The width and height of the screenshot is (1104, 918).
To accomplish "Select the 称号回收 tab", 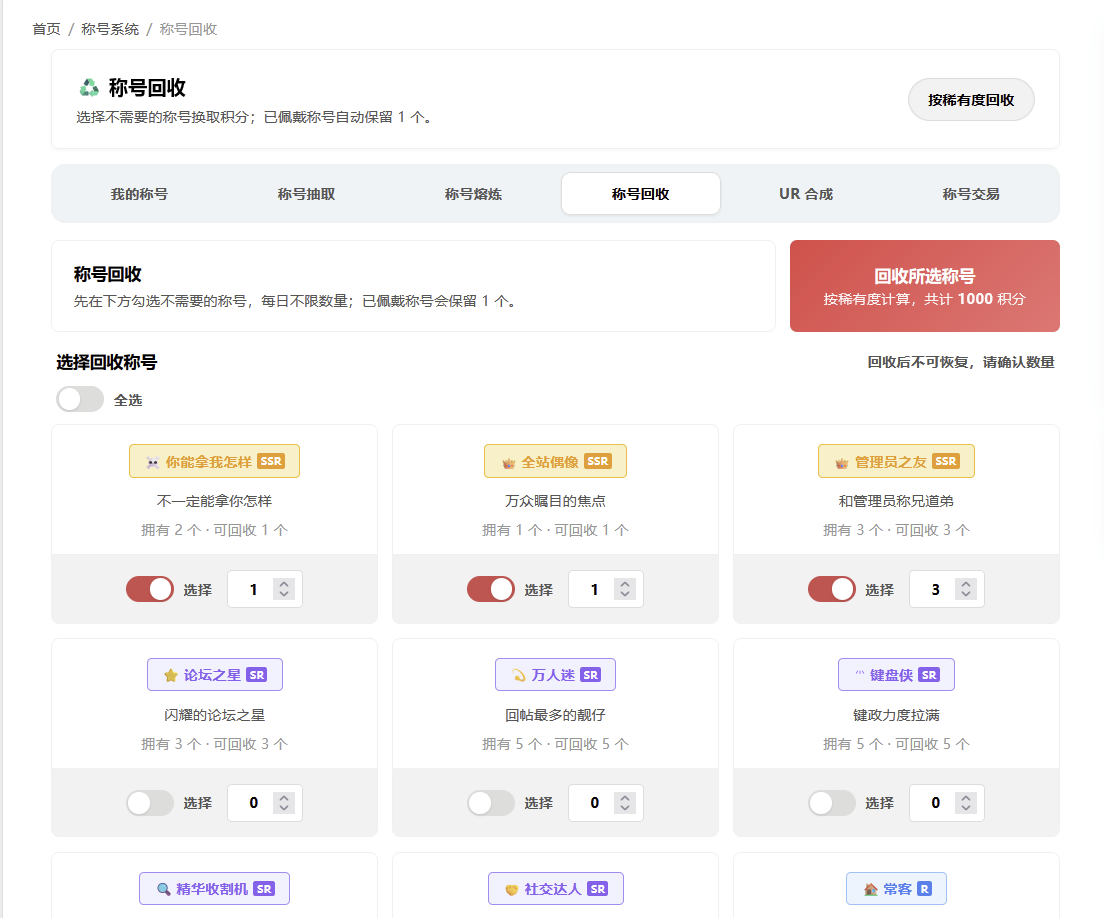I will click(x=641, y=194).
